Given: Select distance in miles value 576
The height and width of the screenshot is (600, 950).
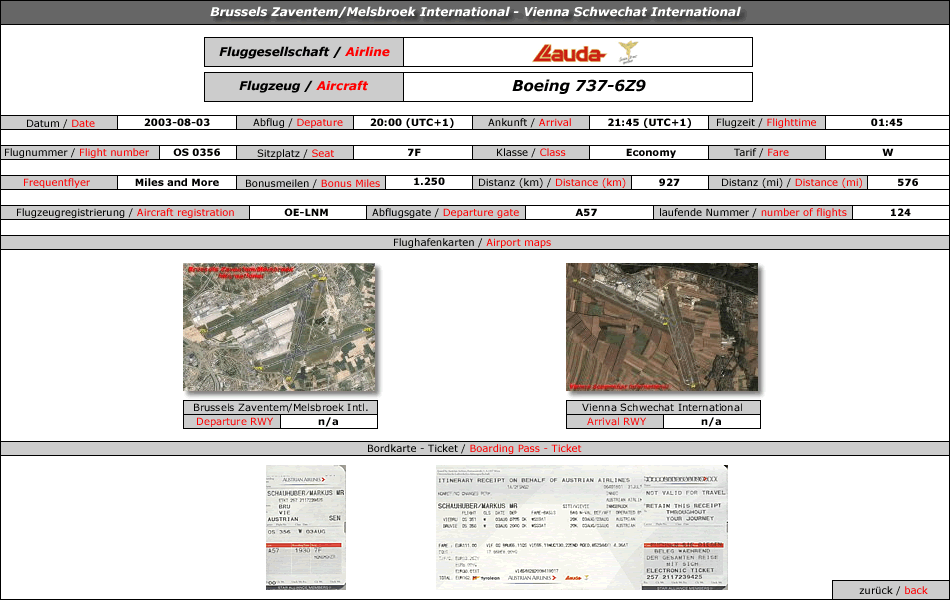Looking at the screenshot, I should tap(908, 182).
